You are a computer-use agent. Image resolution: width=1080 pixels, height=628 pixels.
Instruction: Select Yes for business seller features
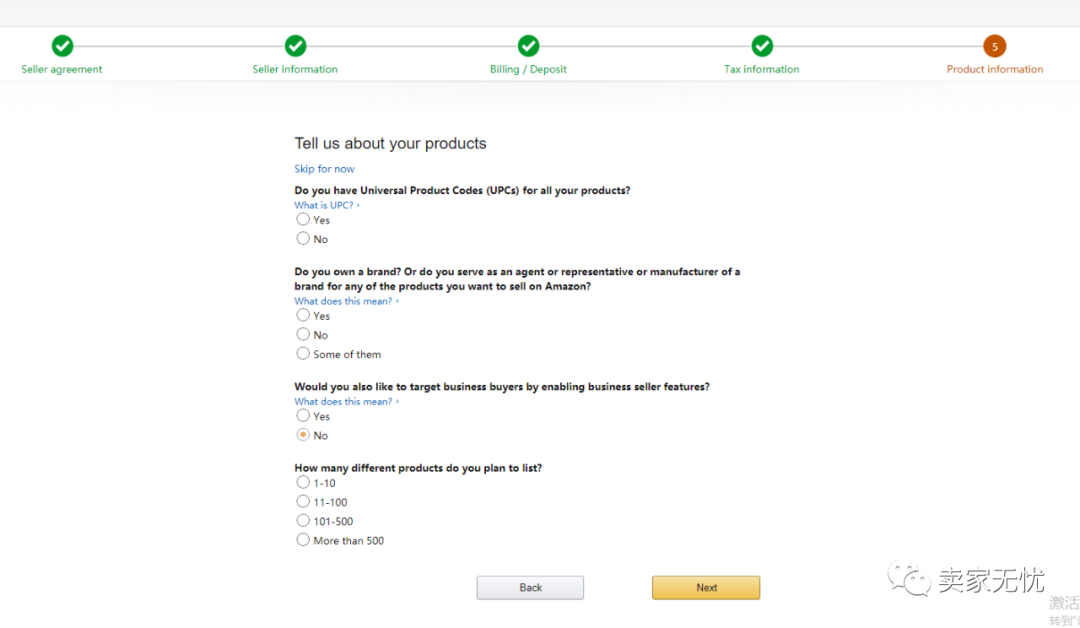[303, 415]
